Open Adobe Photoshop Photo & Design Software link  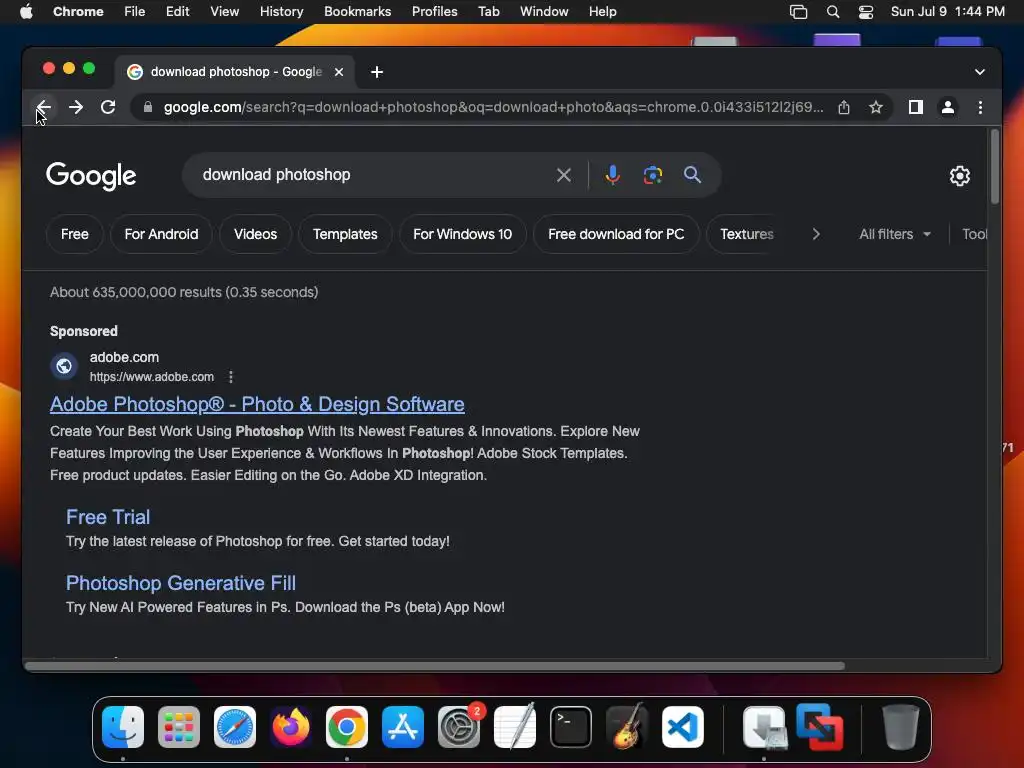[x=257, y=404]
